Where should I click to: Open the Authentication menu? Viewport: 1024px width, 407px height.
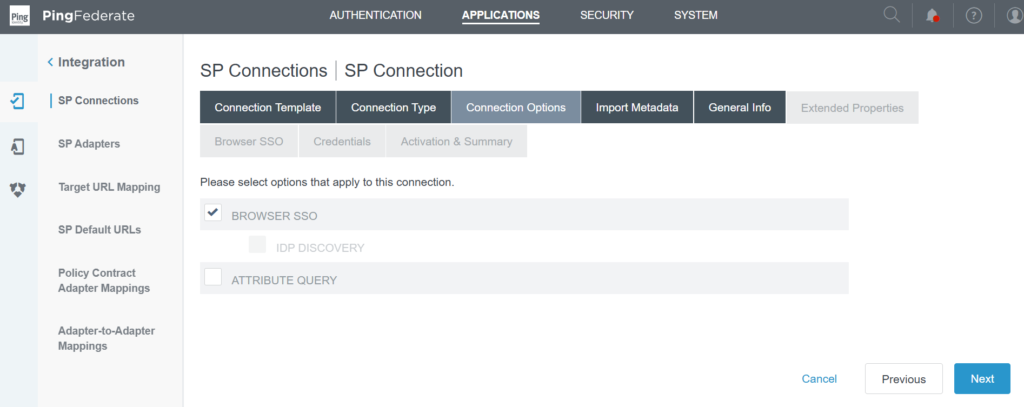point(376,15)
